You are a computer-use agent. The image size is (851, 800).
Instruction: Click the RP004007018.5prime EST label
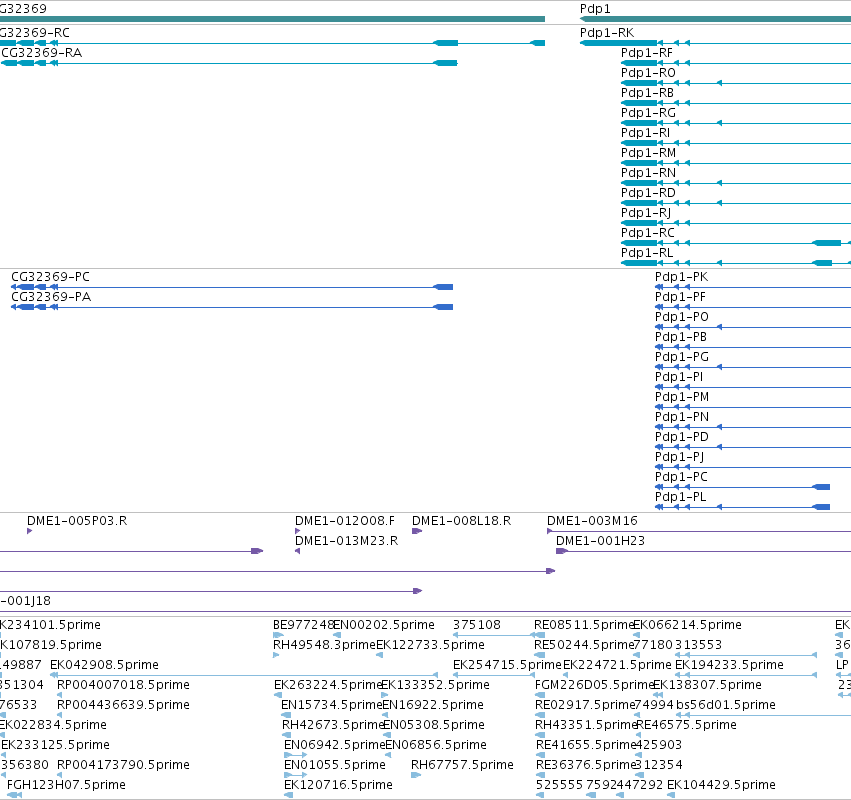pos(123,685)
